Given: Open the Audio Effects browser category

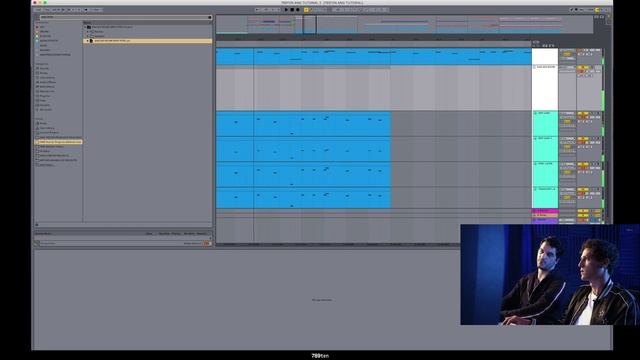Looking at the screenshot, I should [x=47, y=82].
